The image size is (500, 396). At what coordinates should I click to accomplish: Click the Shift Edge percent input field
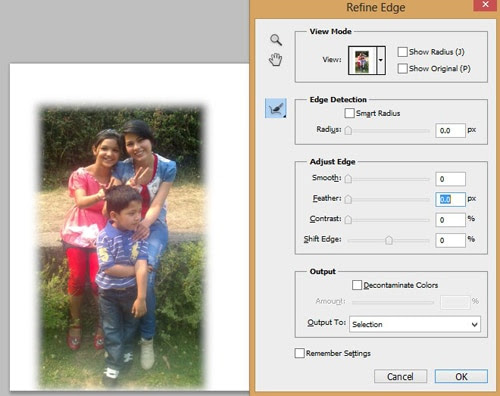[450, 240]
